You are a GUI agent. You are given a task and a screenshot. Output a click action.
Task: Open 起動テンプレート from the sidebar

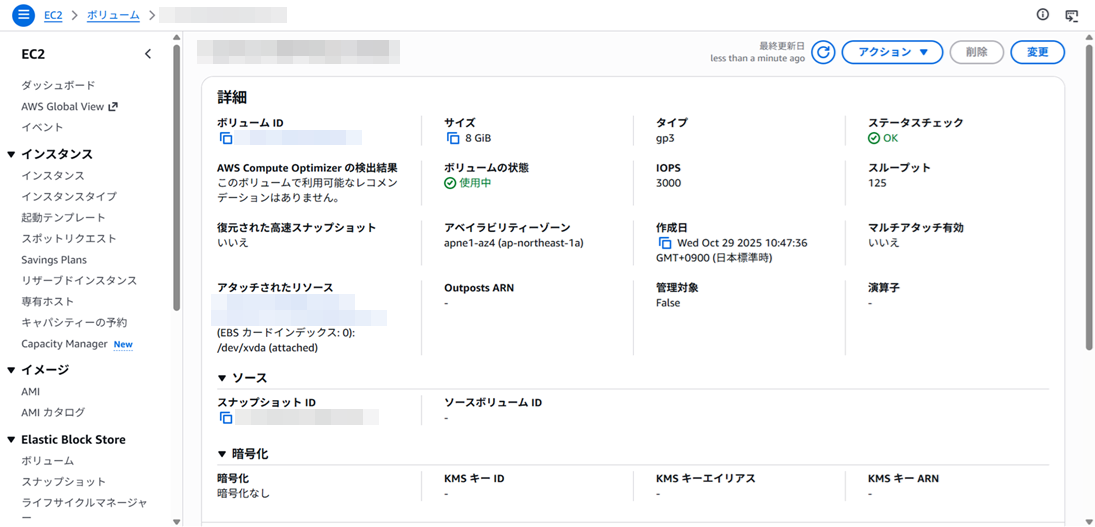tap(63, 217)
